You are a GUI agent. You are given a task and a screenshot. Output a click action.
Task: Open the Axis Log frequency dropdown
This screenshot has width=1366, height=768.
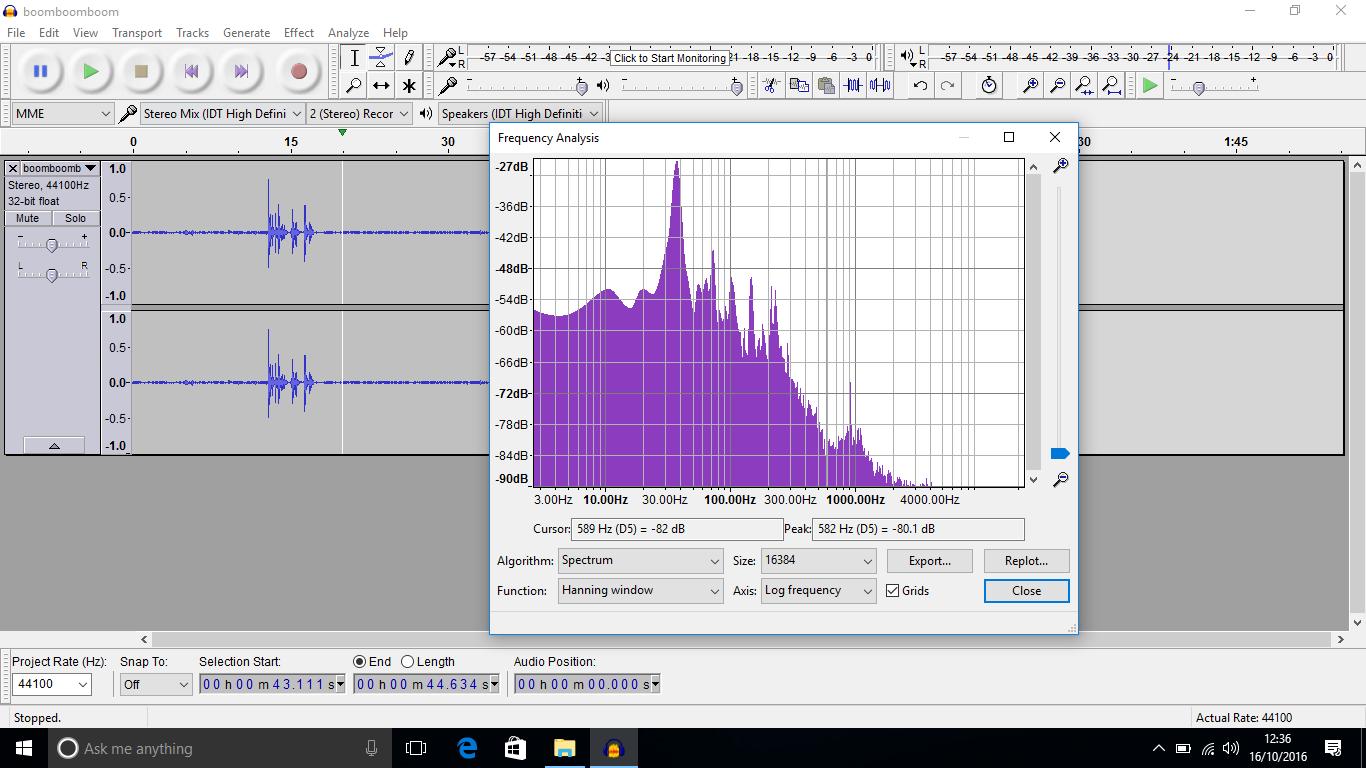(x=819, y=591)
